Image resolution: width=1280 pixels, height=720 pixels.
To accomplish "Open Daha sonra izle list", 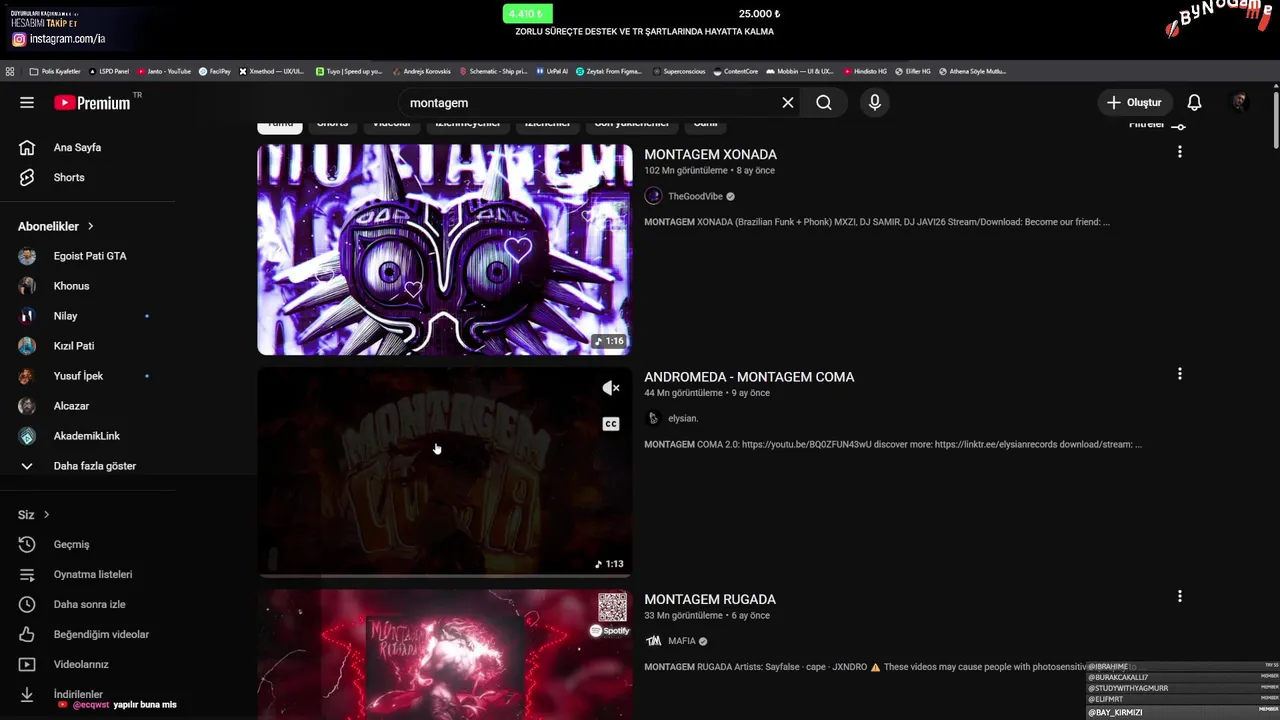I will pyautogui.click(x=87, y=604).
